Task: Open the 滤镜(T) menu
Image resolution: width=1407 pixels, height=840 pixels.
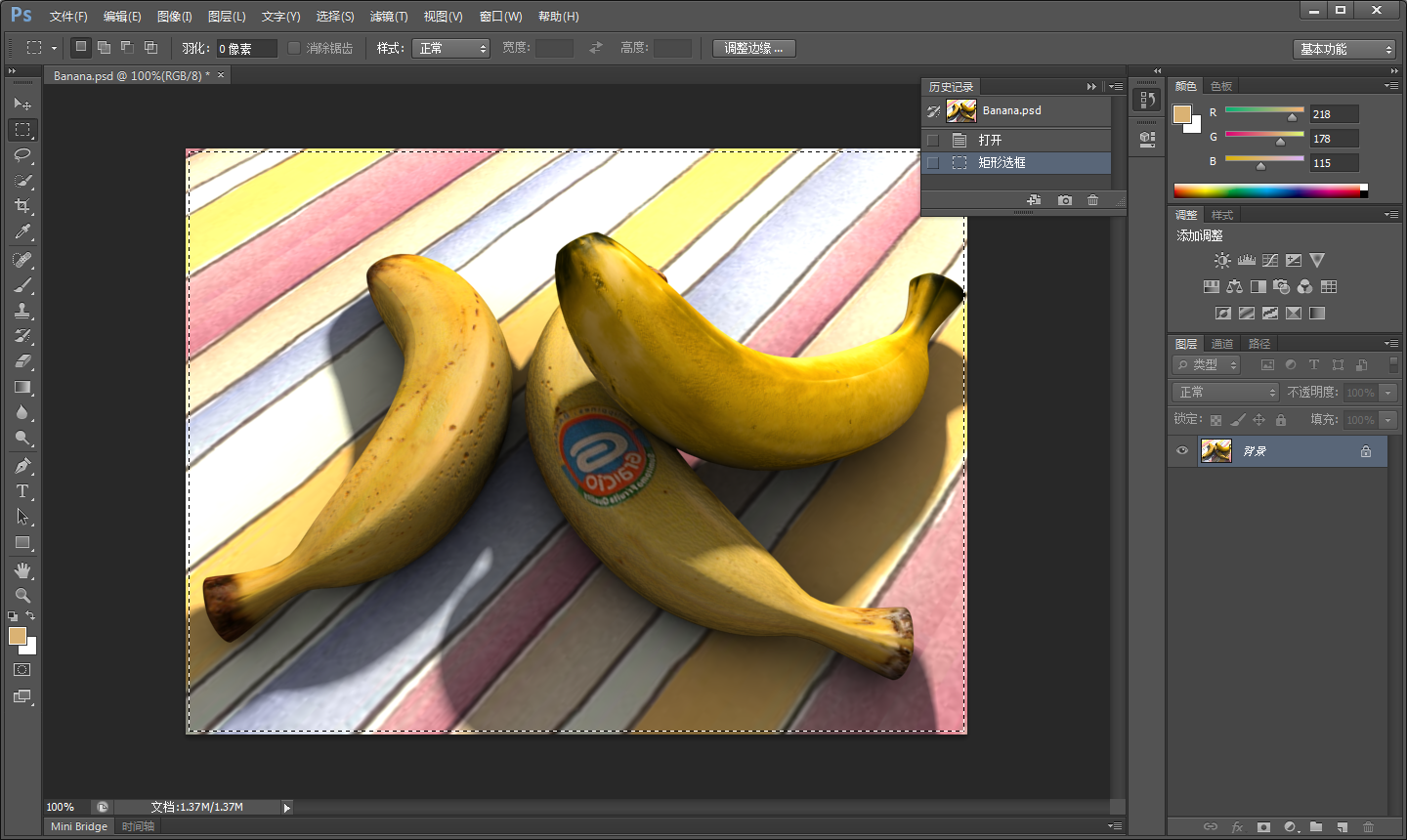Action: [x=389, y=17]
